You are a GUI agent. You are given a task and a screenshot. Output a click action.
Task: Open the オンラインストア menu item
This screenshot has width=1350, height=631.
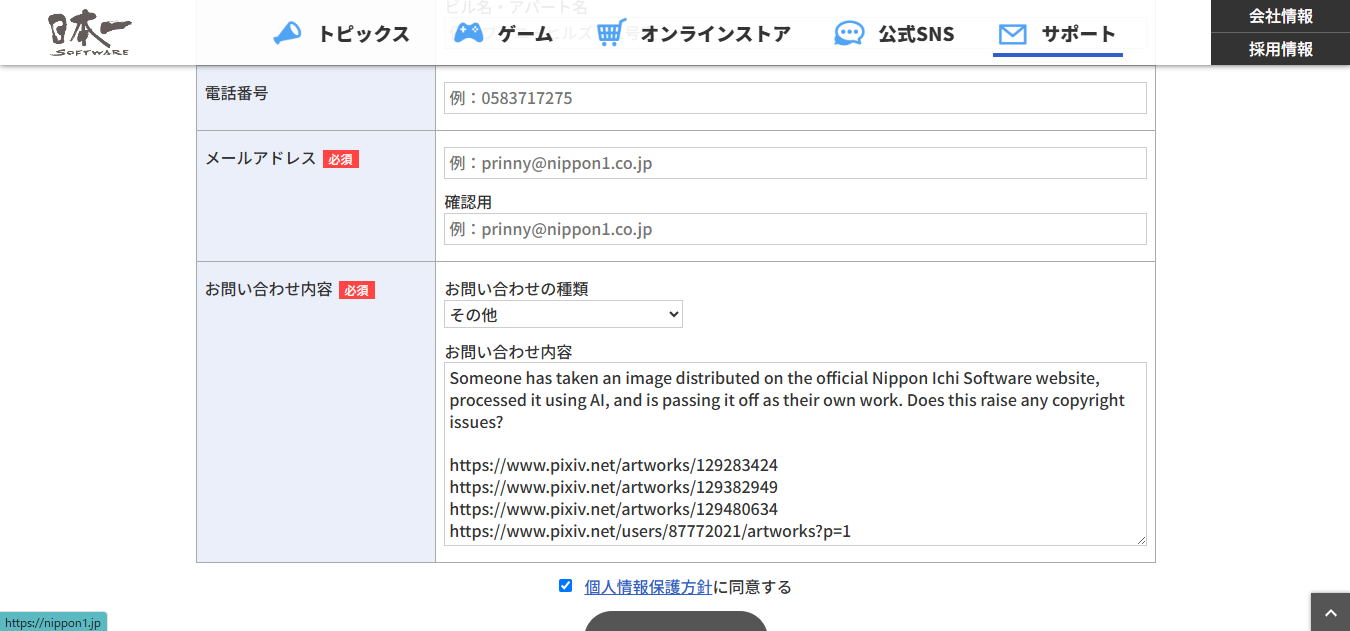tap(716, 34)
